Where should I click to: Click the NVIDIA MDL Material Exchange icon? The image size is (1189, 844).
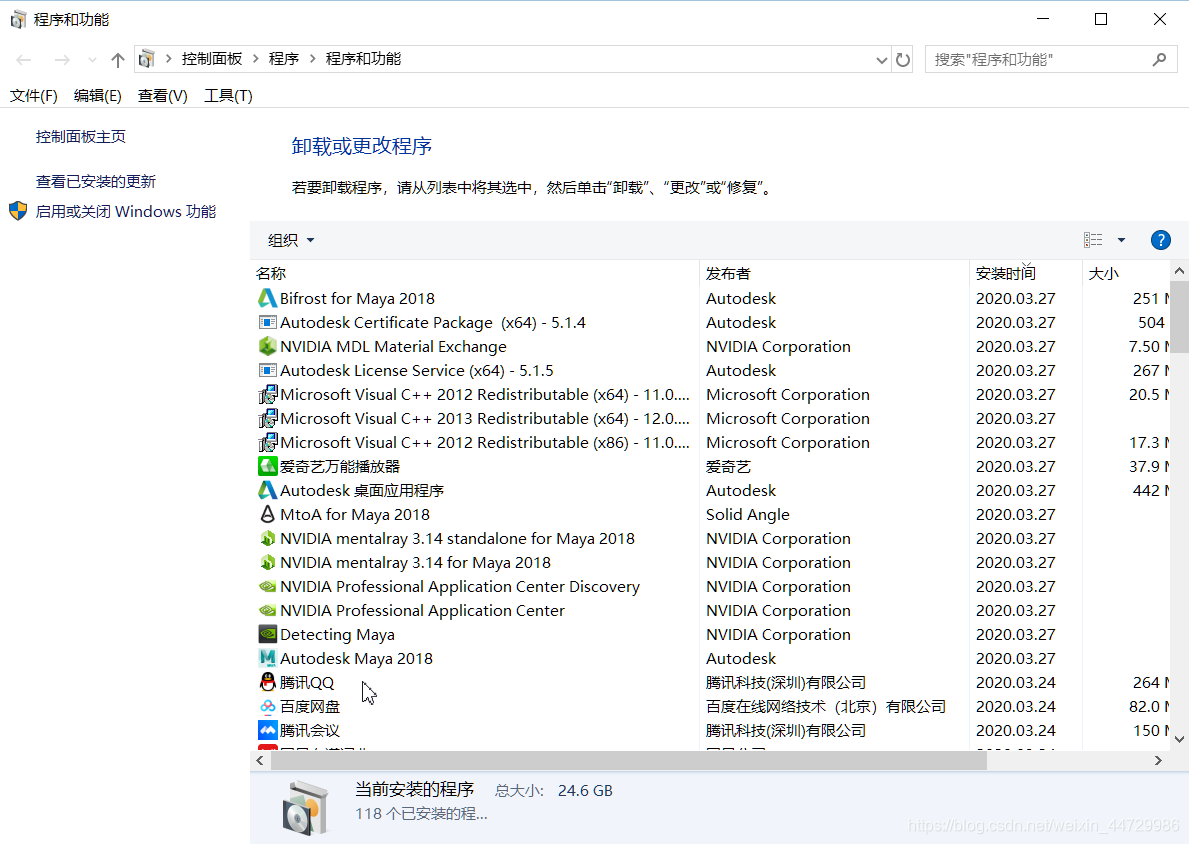[x=267, y=346]
